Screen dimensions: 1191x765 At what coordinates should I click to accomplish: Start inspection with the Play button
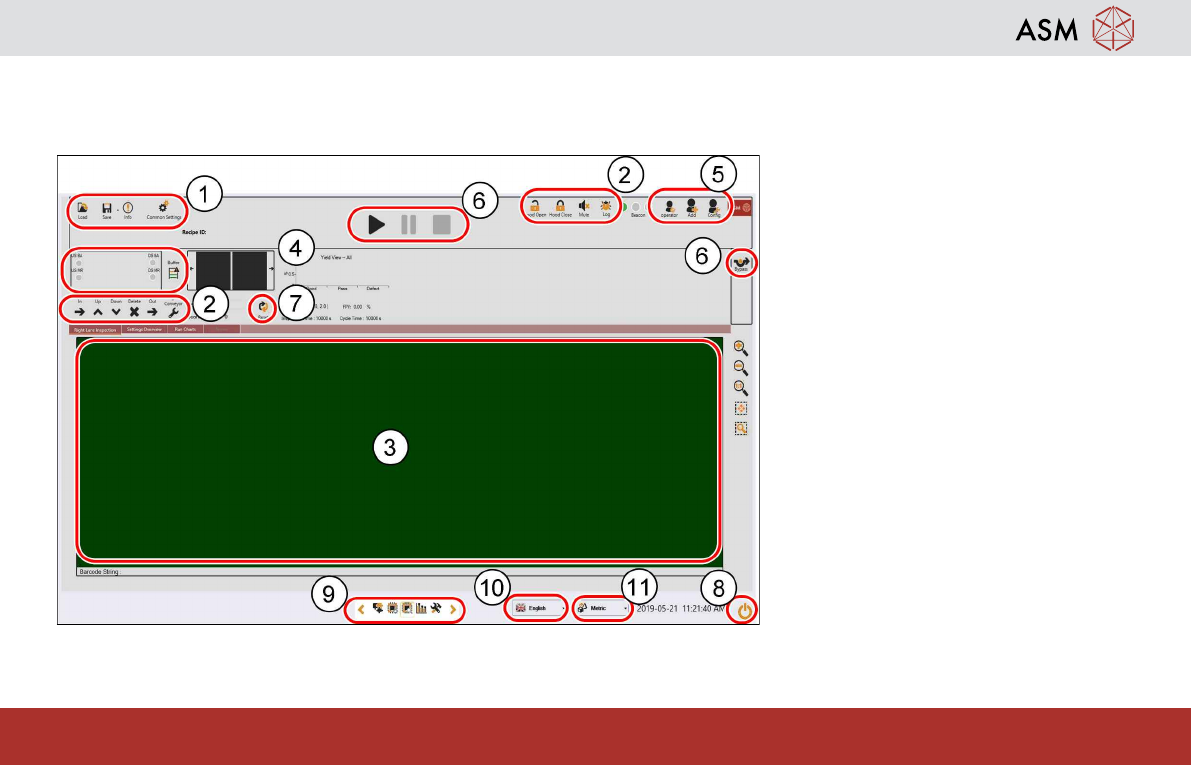pos(376,225)
